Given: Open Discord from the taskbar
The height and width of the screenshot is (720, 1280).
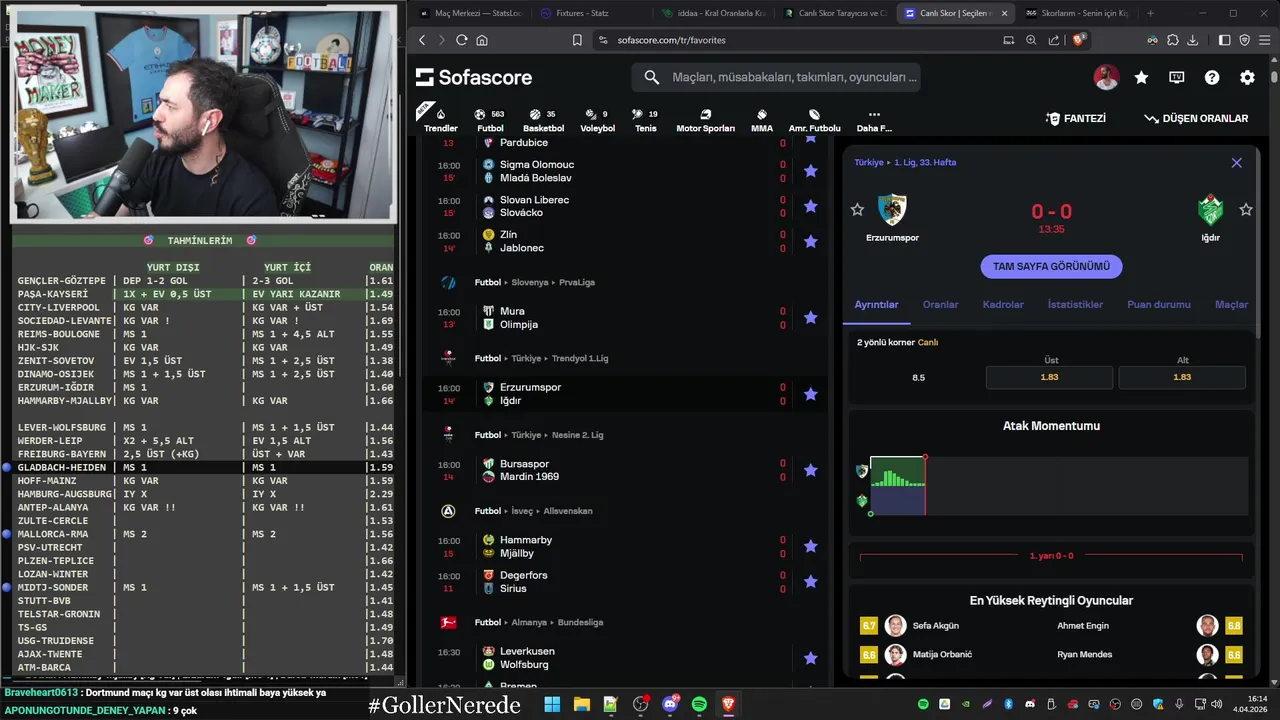Looking at the screenshot, I should [x=670, y=704].
